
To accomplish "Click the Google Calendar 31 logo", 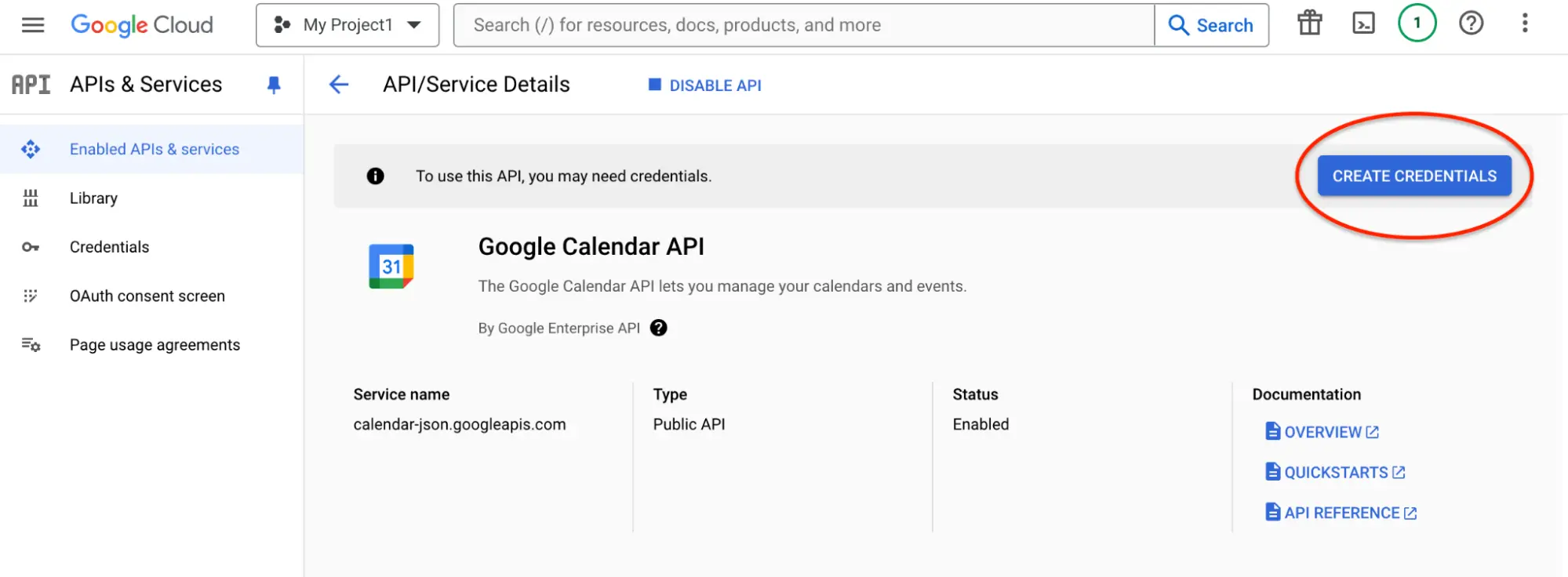I will click(x=391, y=267).
